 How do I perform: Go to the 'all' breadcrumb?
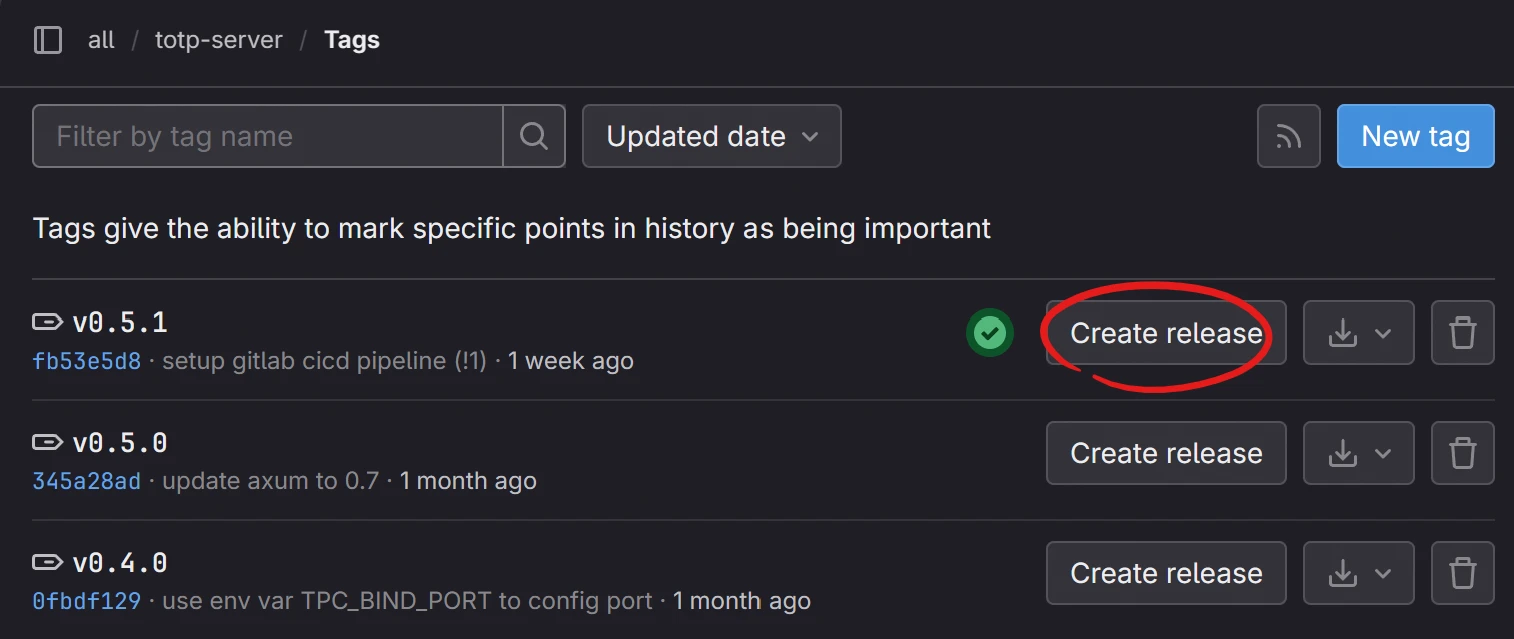pyautogui.click(x=101, y=40)
